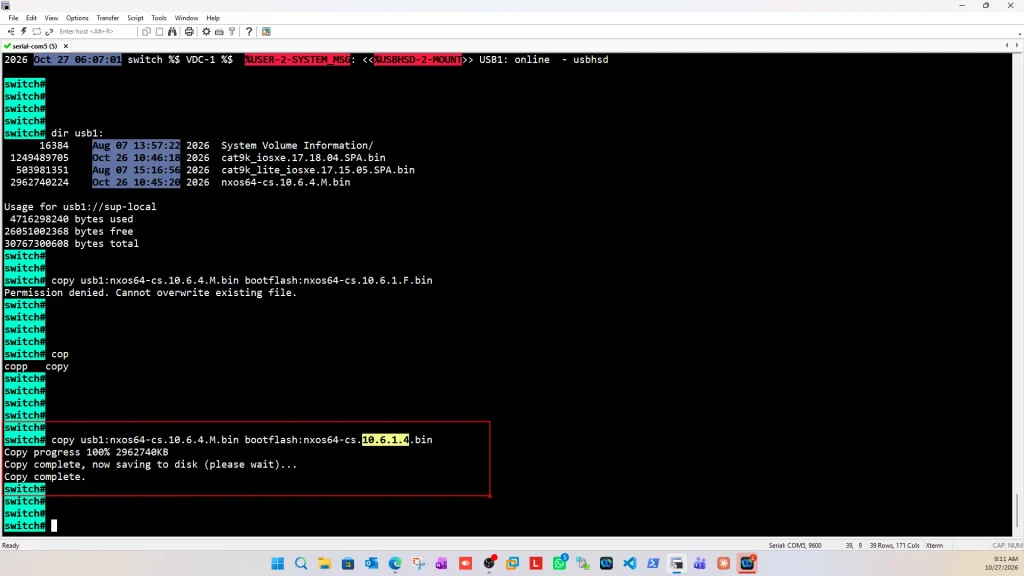Open Windows Search from the taskbar

(301, 563)
